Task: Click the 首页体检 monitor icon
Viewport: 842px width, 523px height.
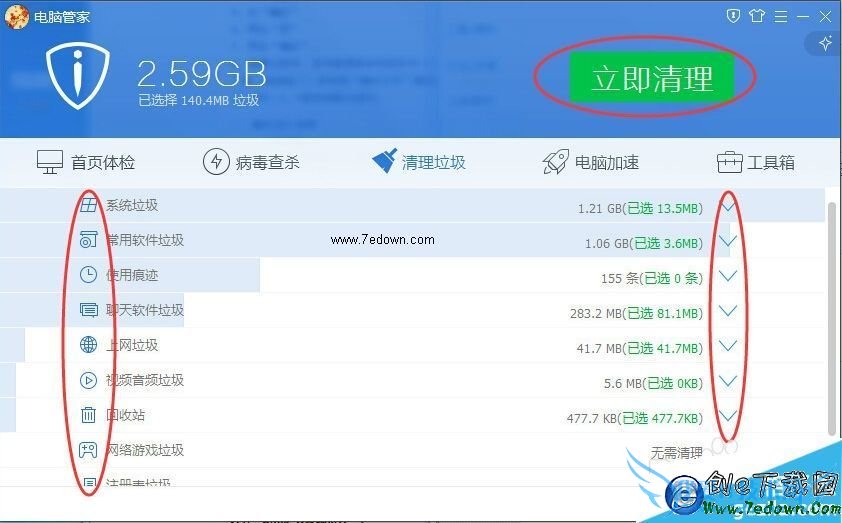Action: (50, 162)
